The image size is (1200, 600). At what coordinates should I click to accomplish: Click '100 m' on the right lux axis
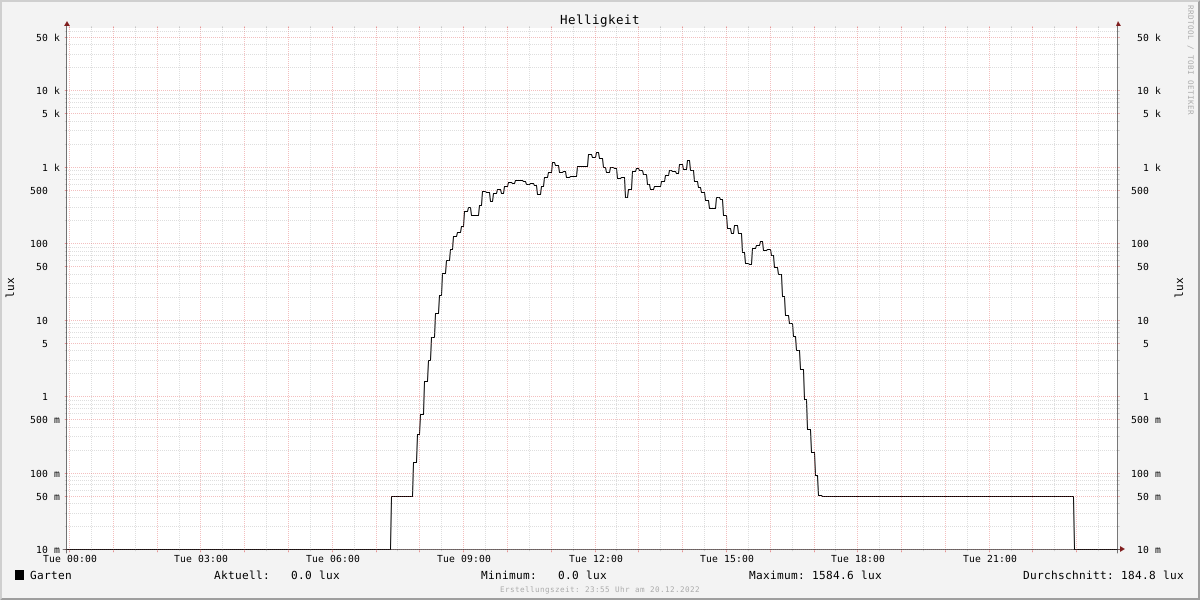(x=1146, y=474)
